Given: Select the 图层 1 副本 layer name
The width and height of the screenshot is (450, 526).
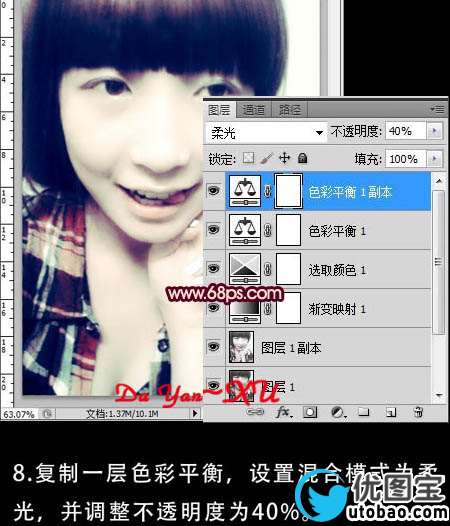Looking at the screenshot, I should click(x=291, y=348).
